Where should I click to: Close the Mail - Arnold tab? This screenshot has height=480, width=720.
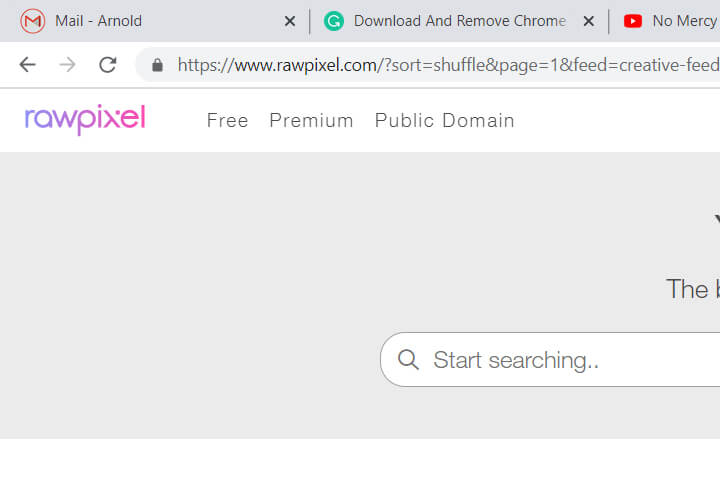tap(290, 21)
